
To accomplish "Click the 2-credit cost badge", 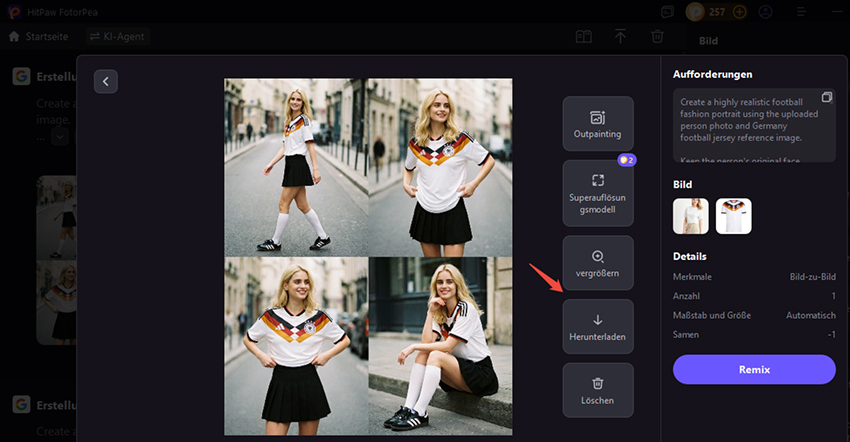I will point(627,160).
